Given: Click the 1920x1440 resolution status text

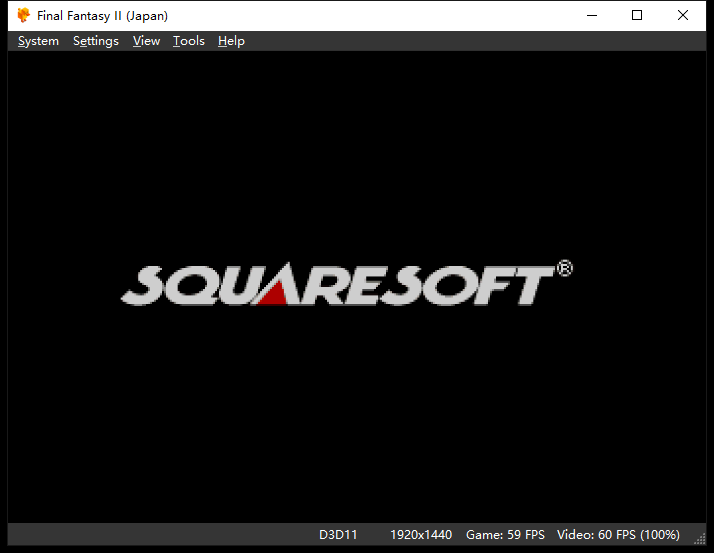Looking at the screenshot, I should (x=421, y=534).
